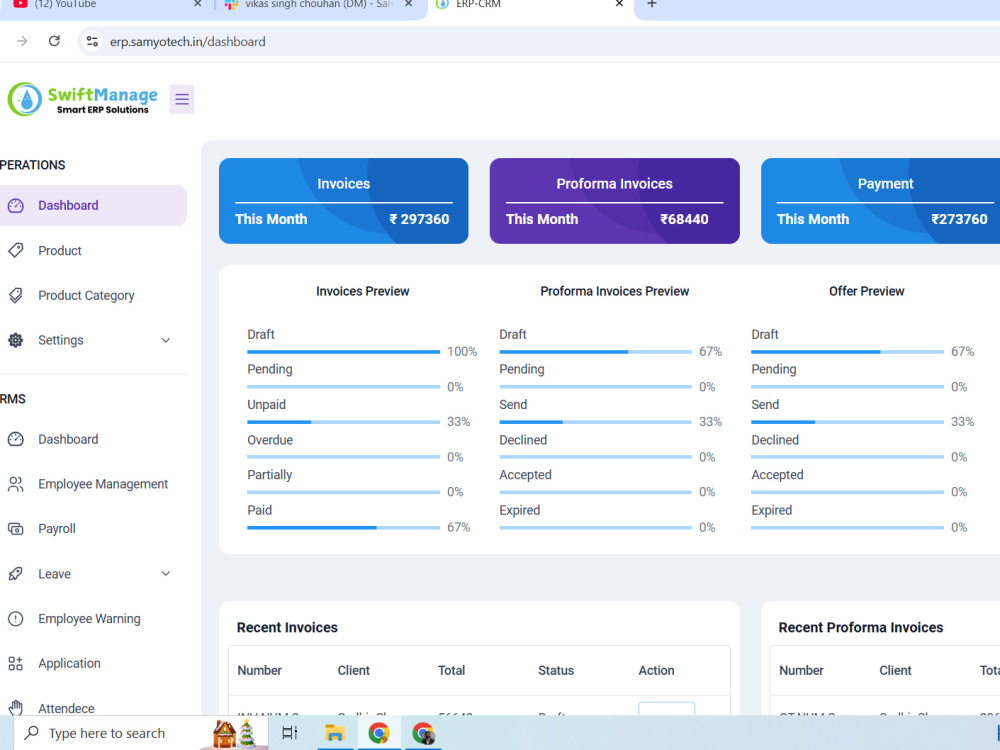Screen dimensions: 1000x750
Task: Click the Product Category tags icon
Action: pyautogui.click(x=16, y=295)
